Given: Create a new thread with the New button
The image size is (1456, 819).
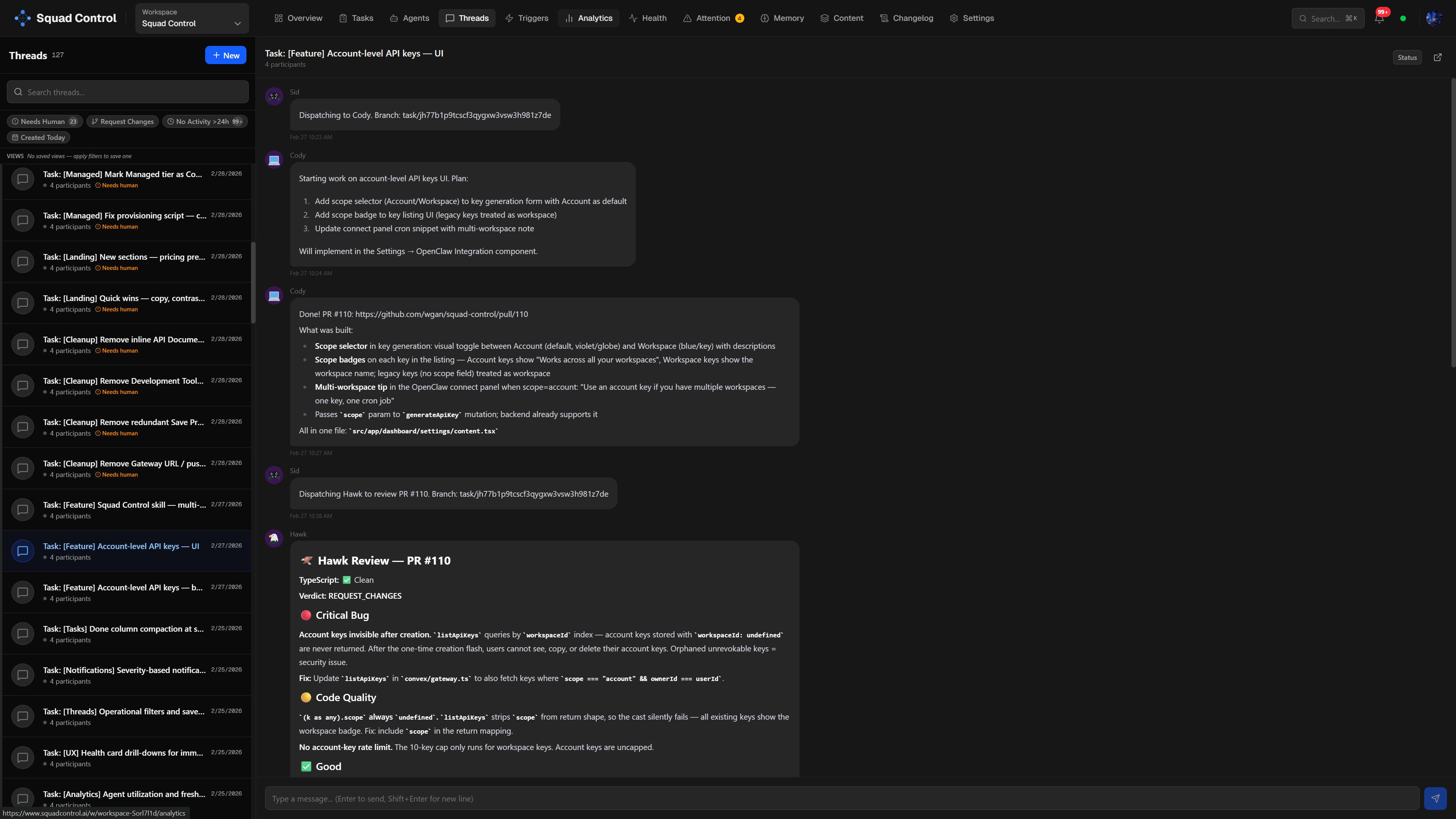Looking at the screenshot, I should point(226,55).
